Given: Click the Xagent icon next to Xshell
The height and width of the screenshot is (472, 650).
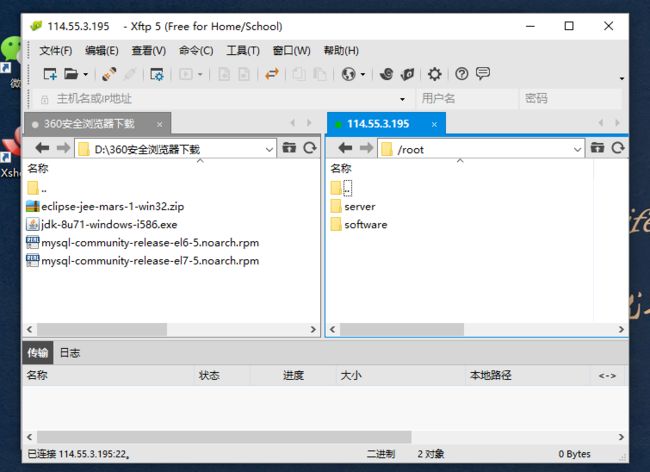Looking at the screenshot, I should 407,74.
